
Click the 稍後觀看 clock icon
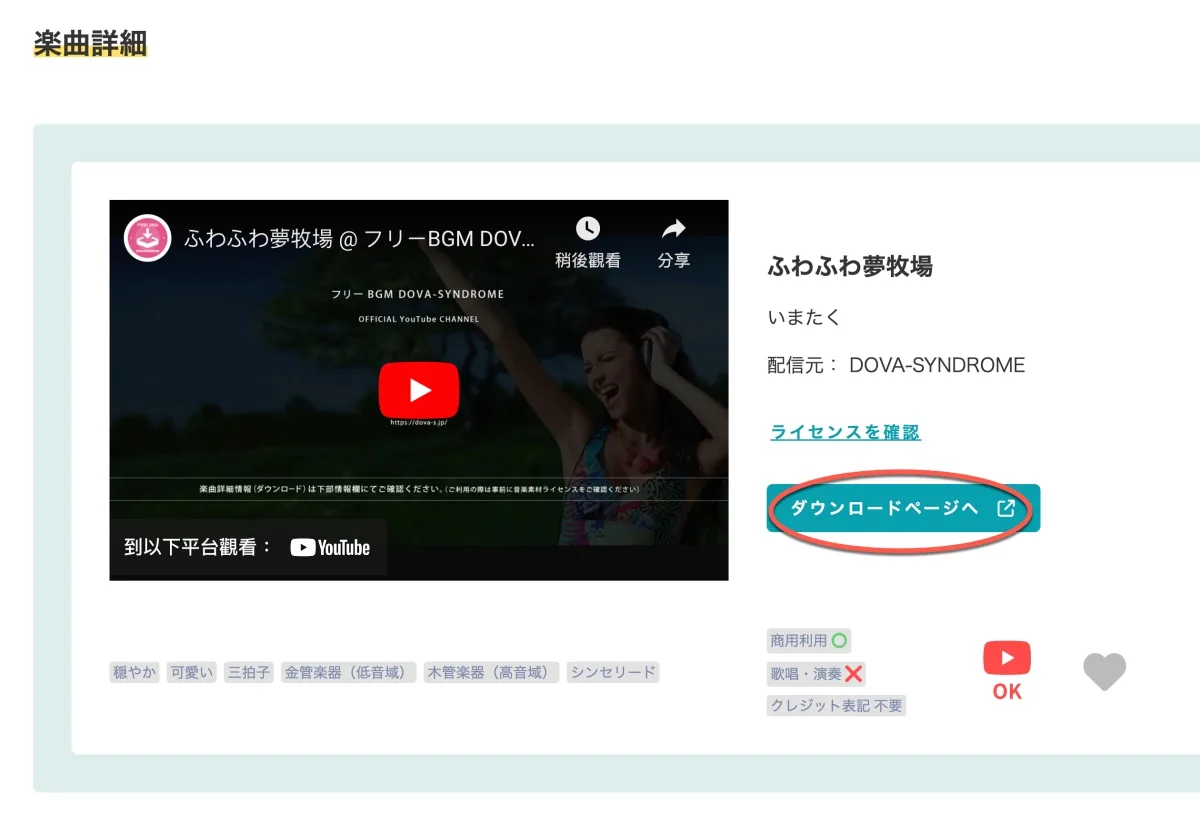[588, 228]
